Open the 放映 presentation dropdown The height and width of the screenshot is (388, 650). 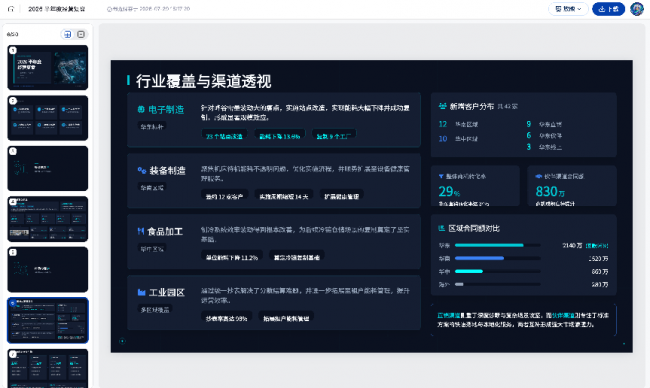pos(568,9)
